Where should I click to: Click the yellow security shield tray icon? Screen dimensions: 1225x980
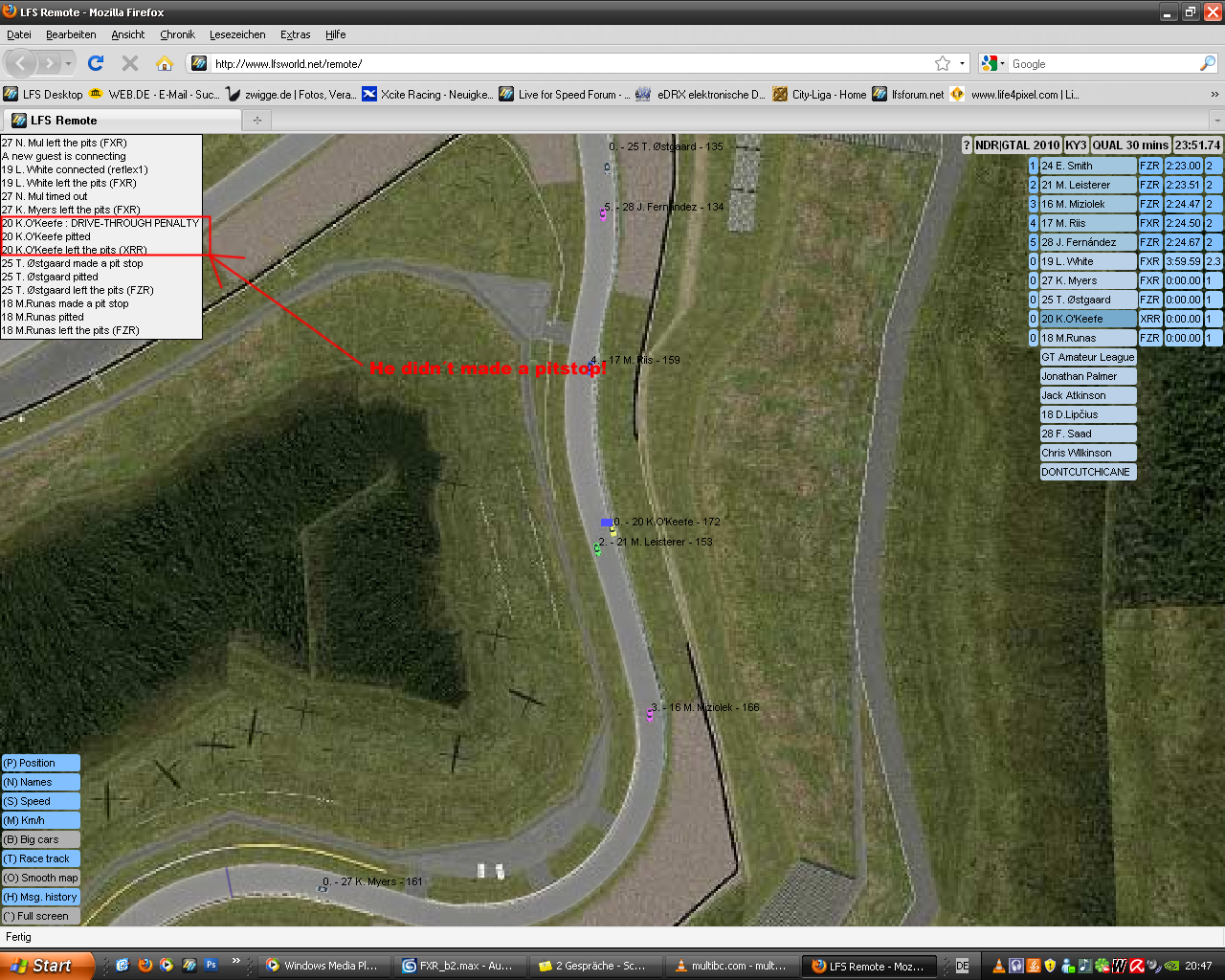click(x=1051, y=966)
